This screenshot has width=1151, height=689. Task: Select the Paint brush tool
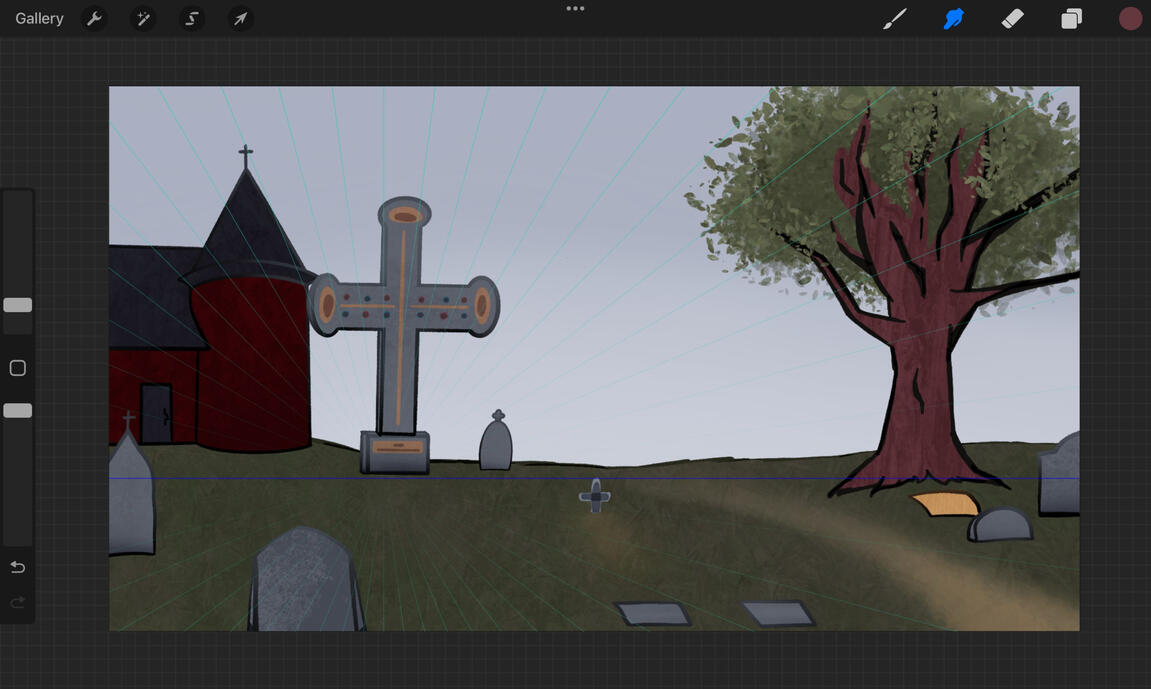click(x=895, y=19)
